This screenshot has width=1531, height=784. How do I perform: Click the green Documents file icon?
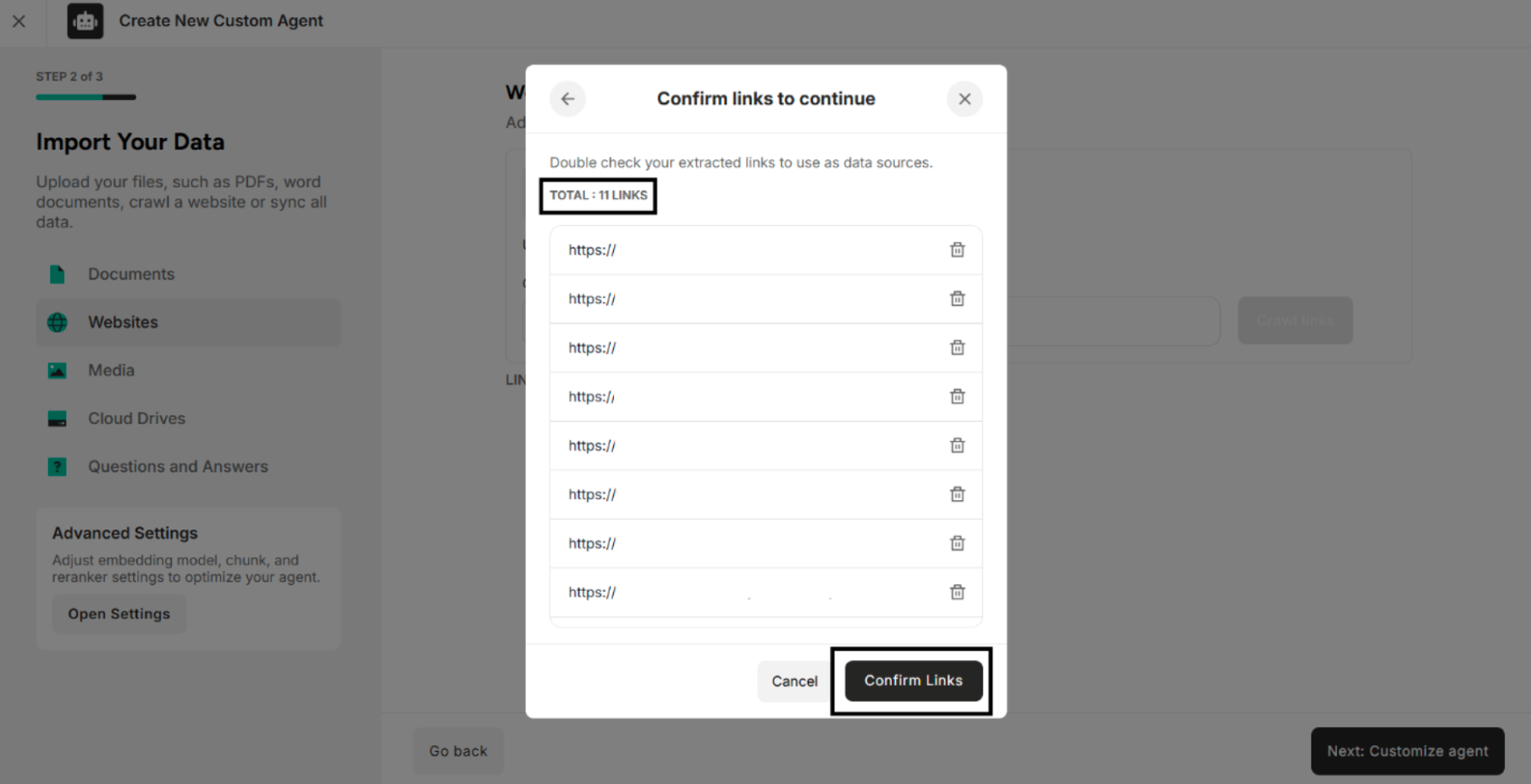(x=57, y=274)
